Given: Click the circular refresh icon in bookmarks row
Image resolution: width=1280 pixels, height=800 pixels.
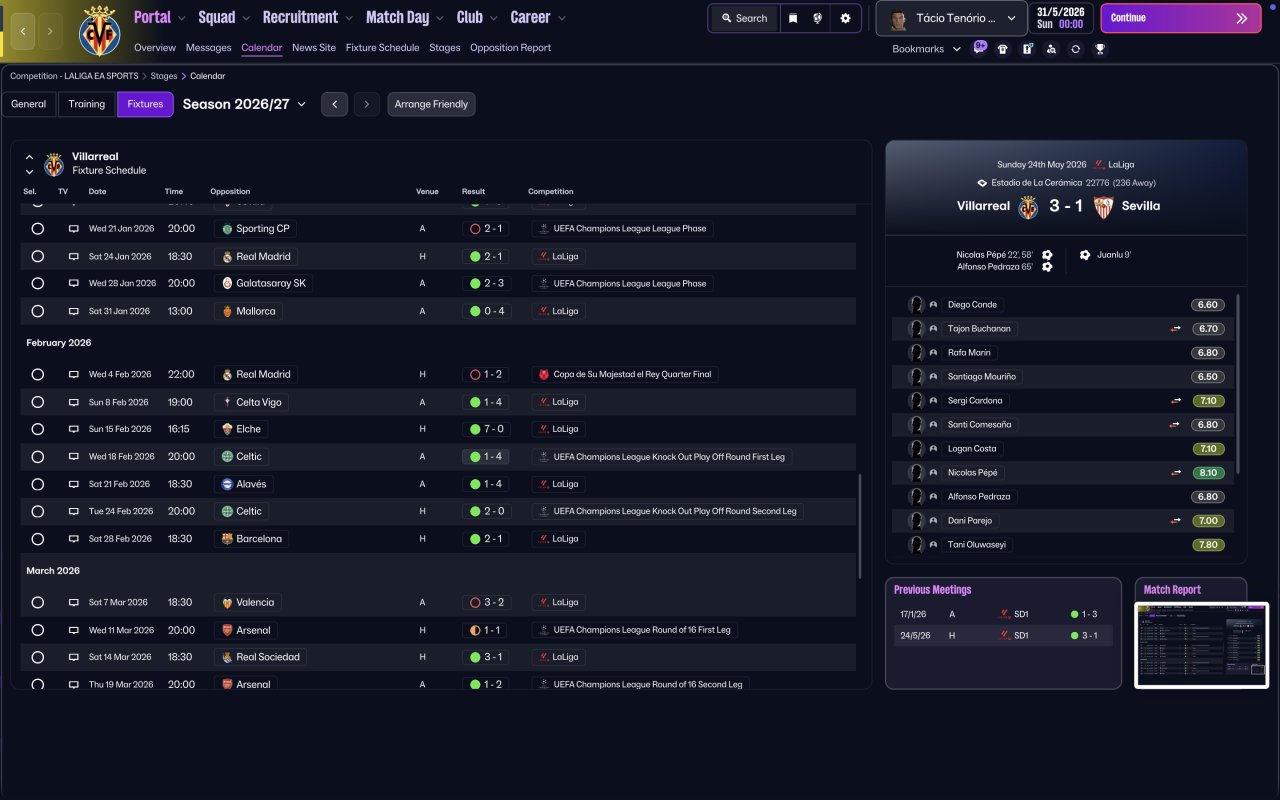Looking at the screenshot, I should [x=1076, y=49].
